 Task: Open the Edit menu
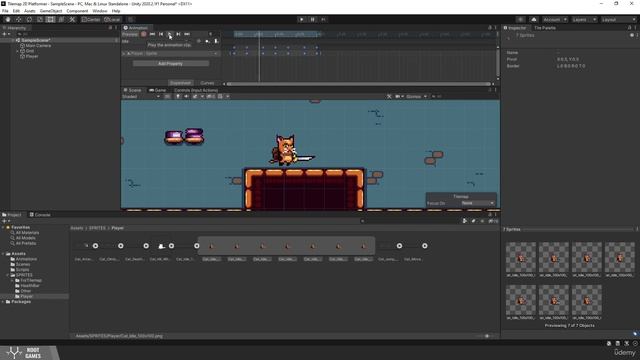tap(16, 11)
